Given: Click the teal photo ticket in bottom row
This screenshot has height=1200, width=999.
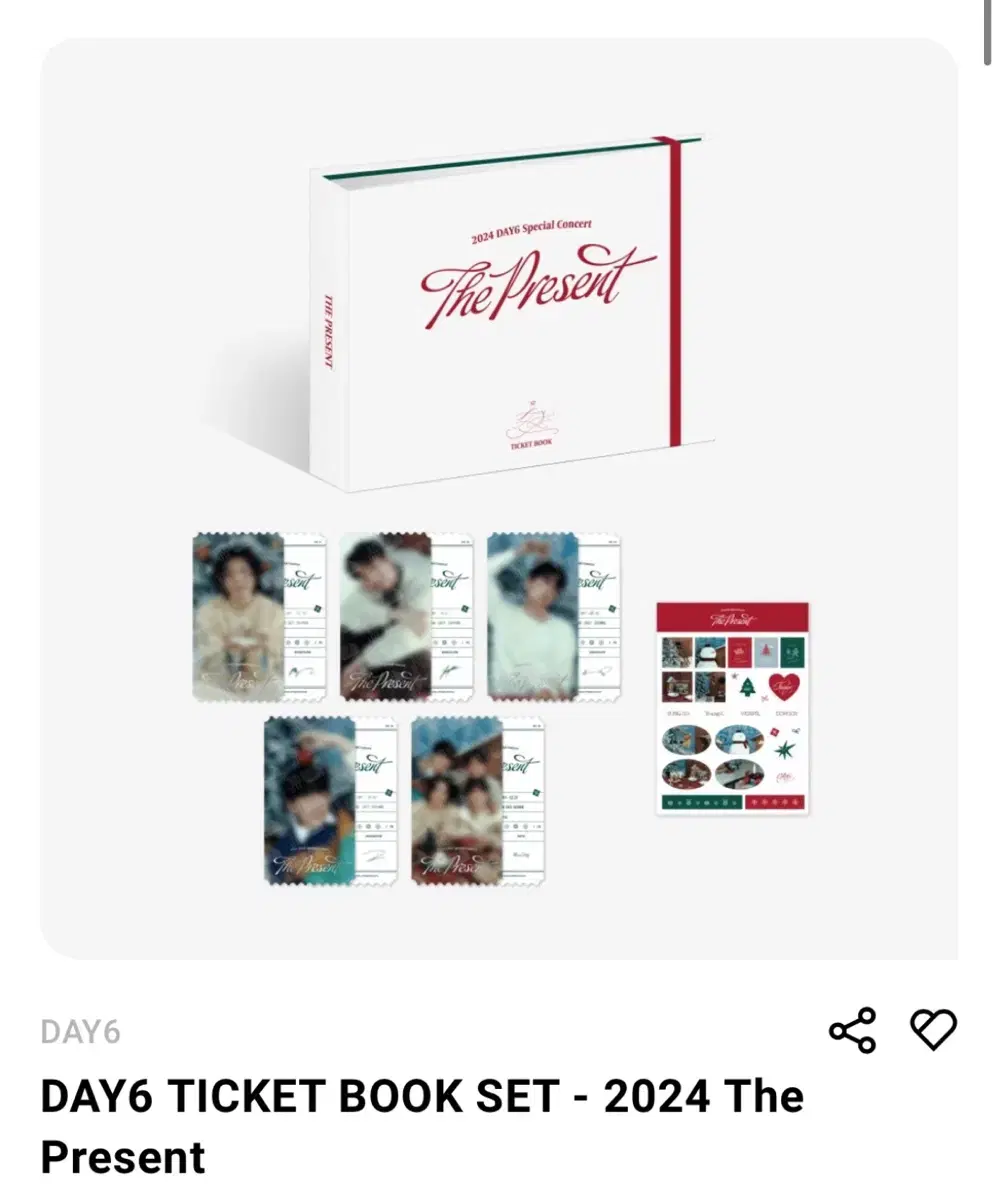Looking at the screenshot, I should click(331, 800).
